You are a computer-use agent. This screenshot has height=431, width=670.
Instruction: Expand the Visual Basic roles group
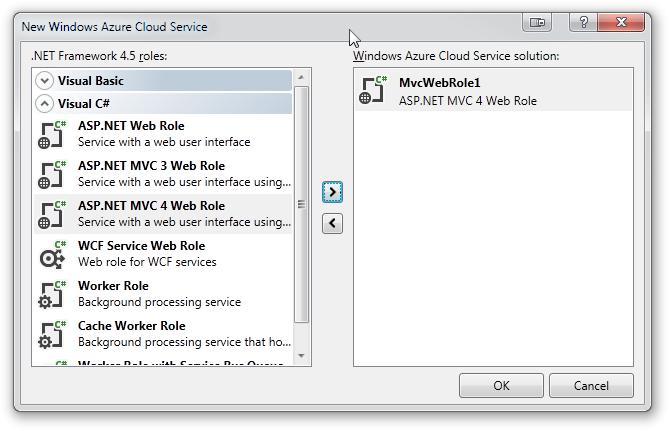pyautogui.click(x=44, y=80)
